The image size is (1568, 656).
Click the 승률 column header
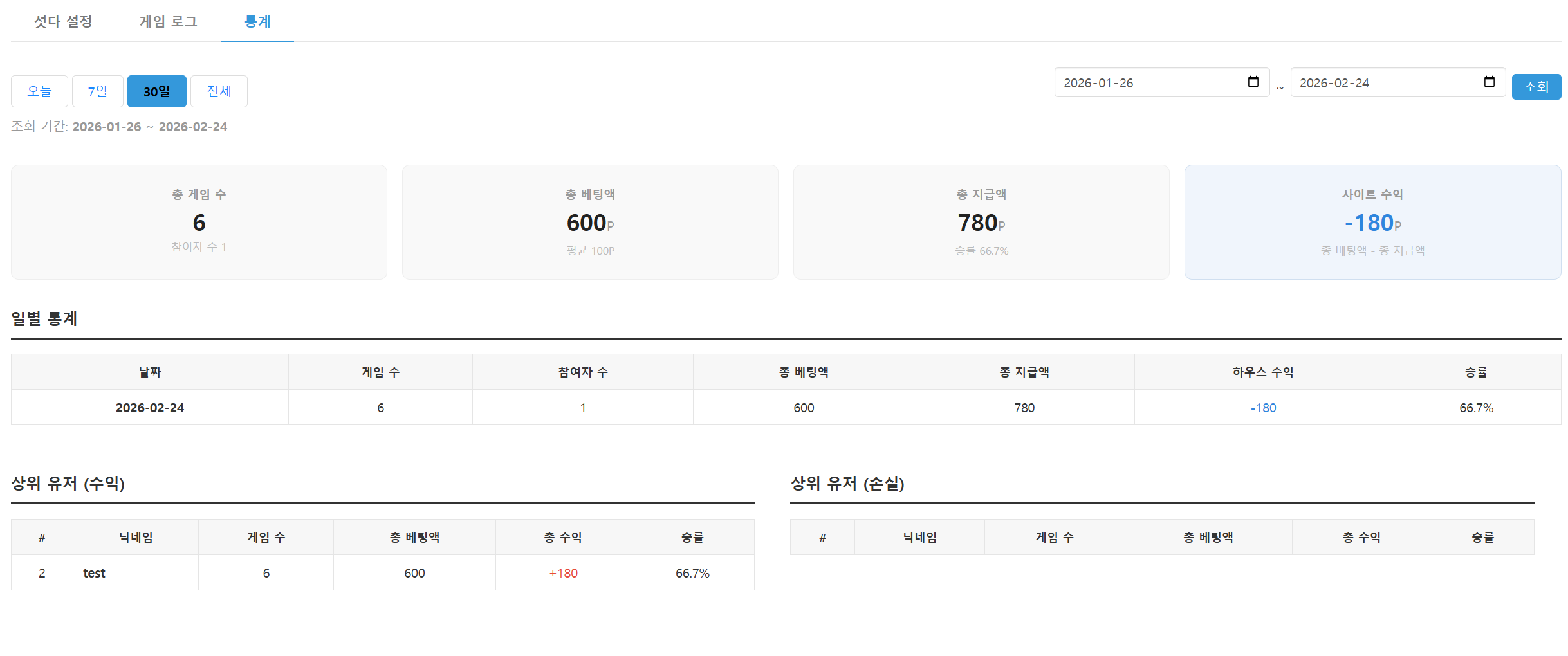[1477, 371]
